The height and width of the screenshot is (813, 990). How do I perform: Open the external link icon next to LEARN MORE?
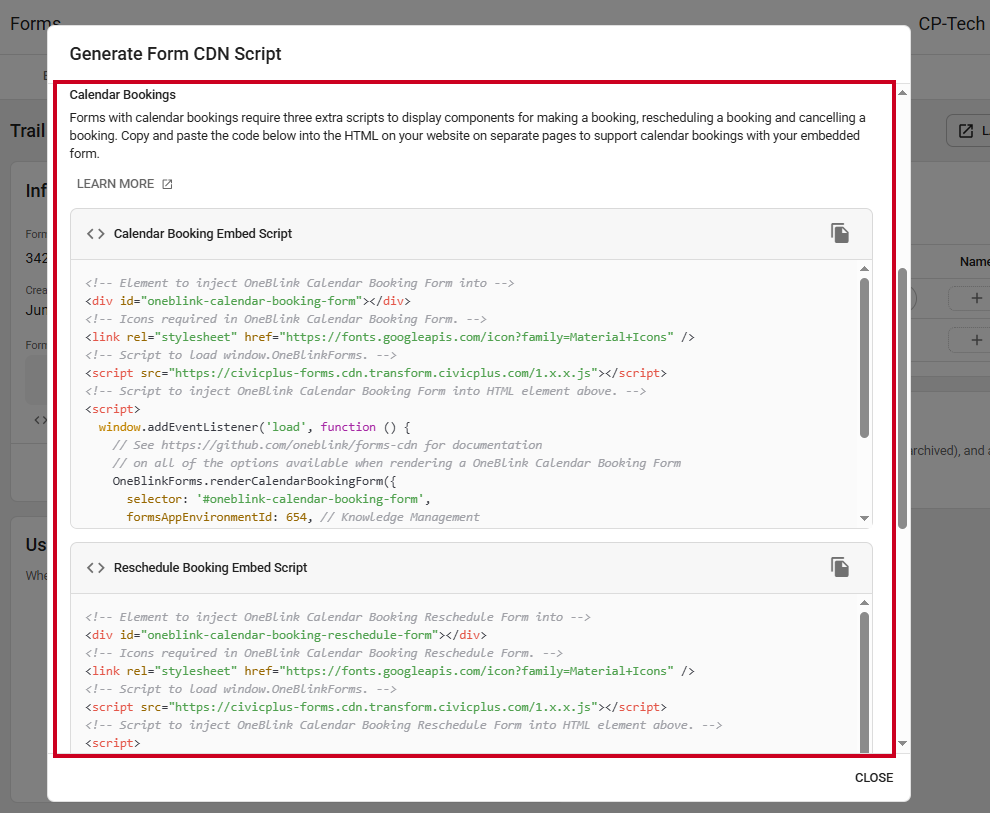click(167, 184)
